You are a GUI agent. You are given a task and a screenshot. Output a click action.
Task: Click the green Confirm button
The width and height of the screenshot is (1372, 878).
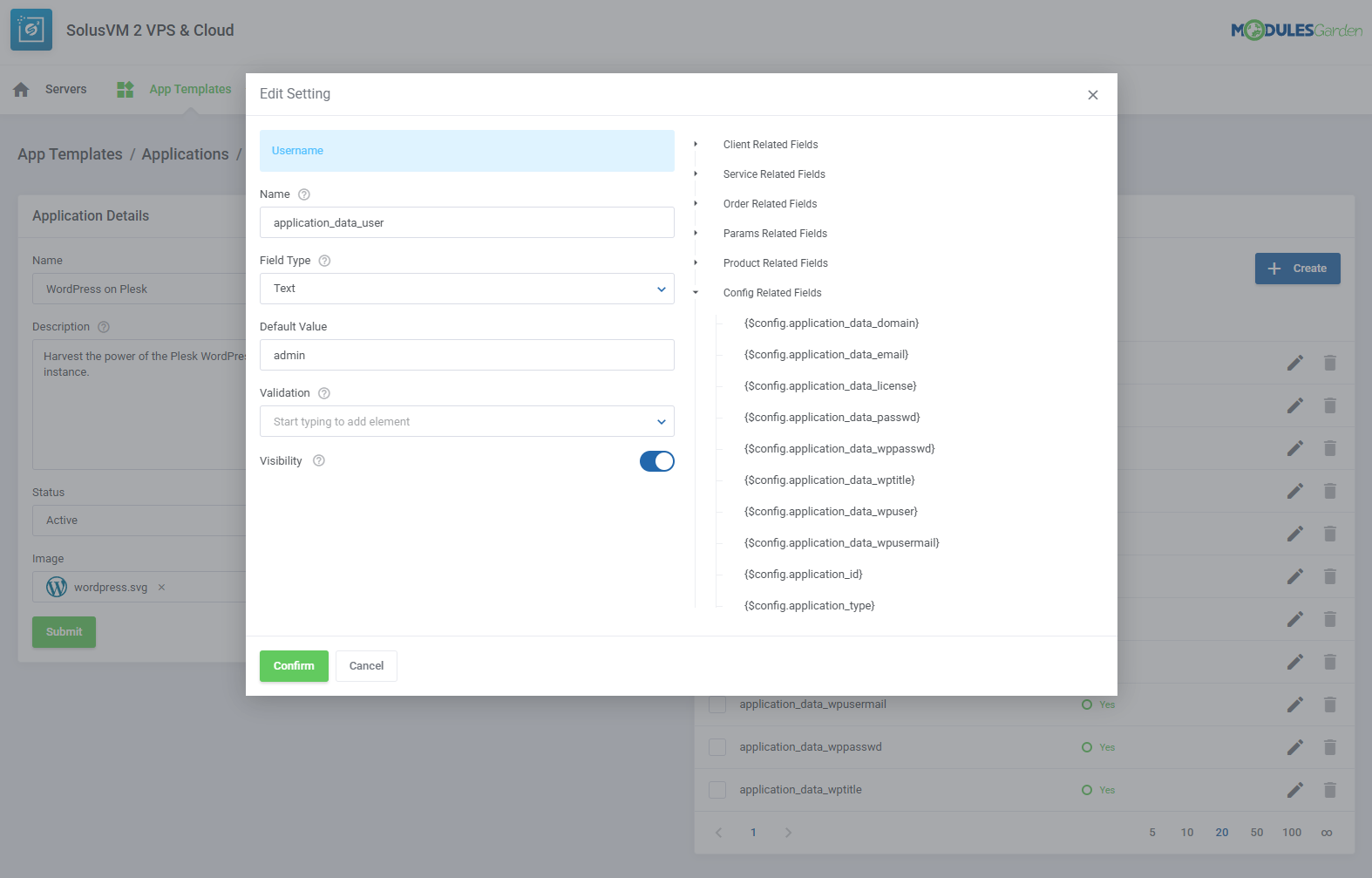(x=294, y=666)
